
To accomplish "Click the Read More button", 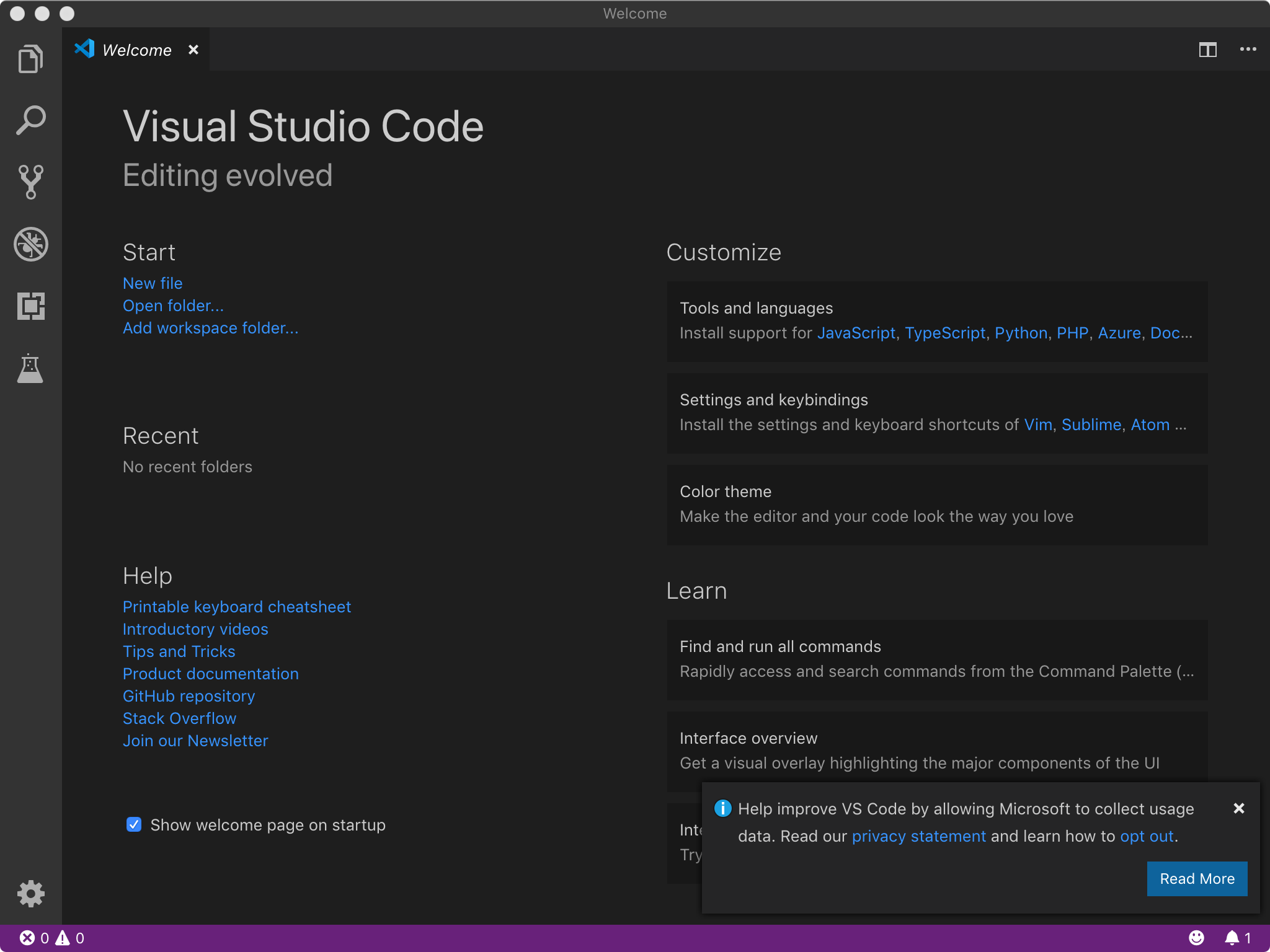I will [x=1197, y=879].
